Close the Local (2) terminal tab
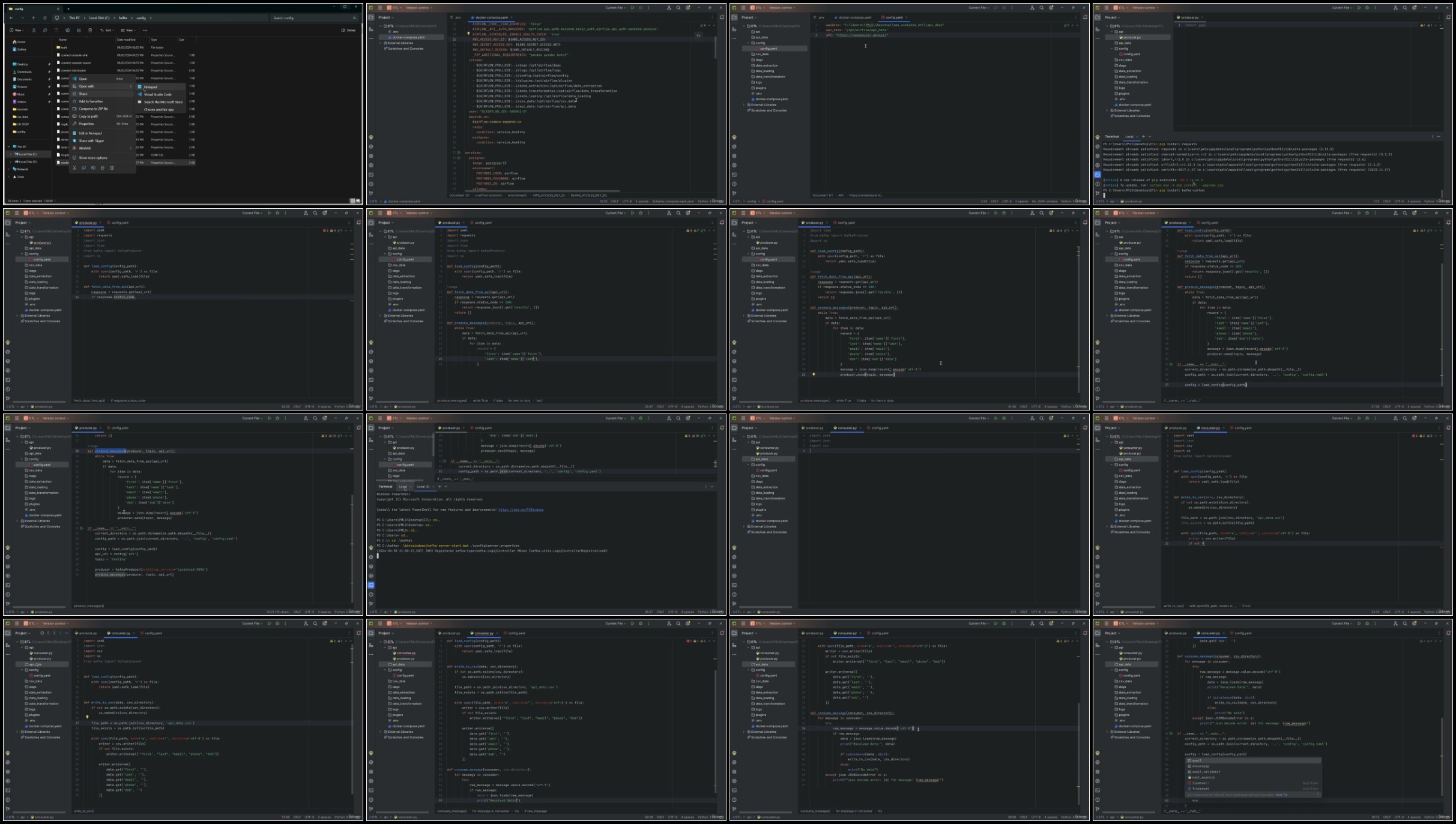The height and width of the screenshot is (824, 1456). [x=433, y=487]
